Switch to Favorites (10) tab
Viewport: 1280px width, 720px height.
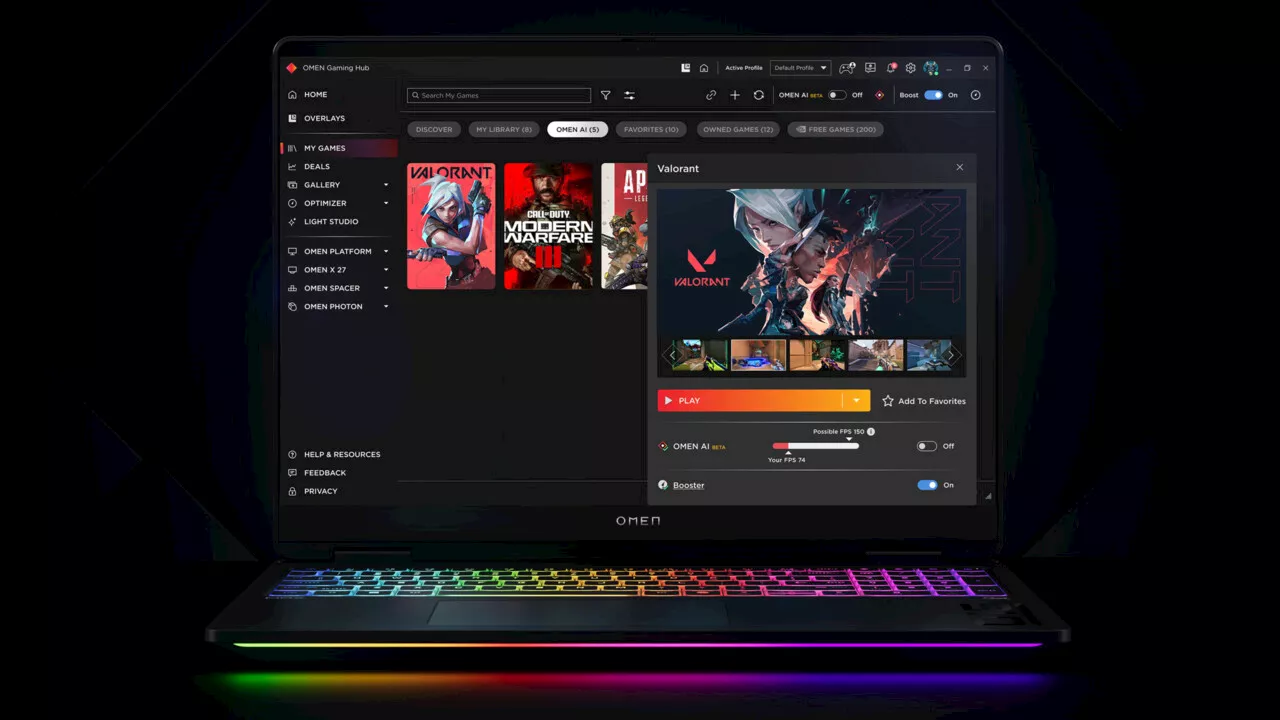[651, 129]
